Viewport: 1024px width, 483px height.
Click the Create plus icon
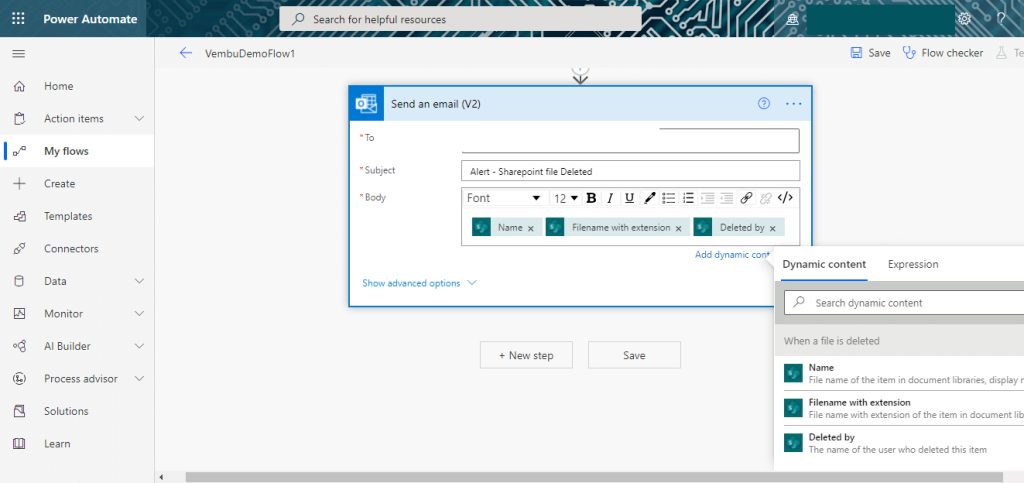click(x=20, y=184)
